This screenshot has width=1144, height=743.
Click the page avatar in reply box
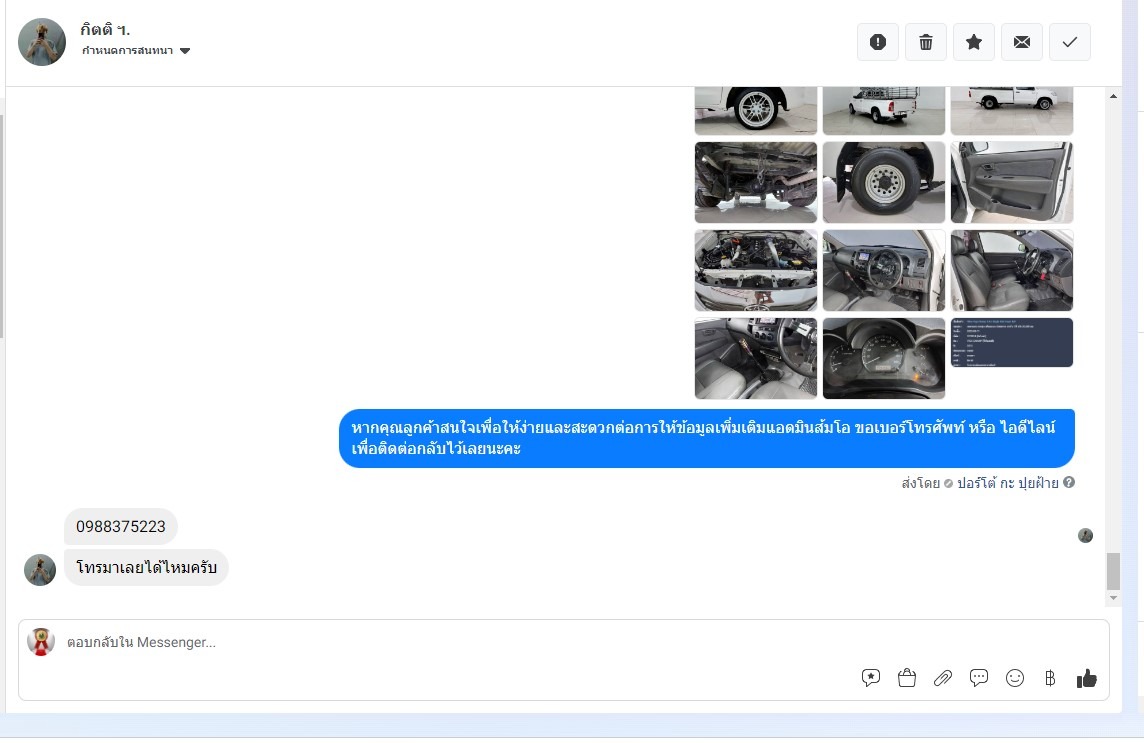point(41,642)
